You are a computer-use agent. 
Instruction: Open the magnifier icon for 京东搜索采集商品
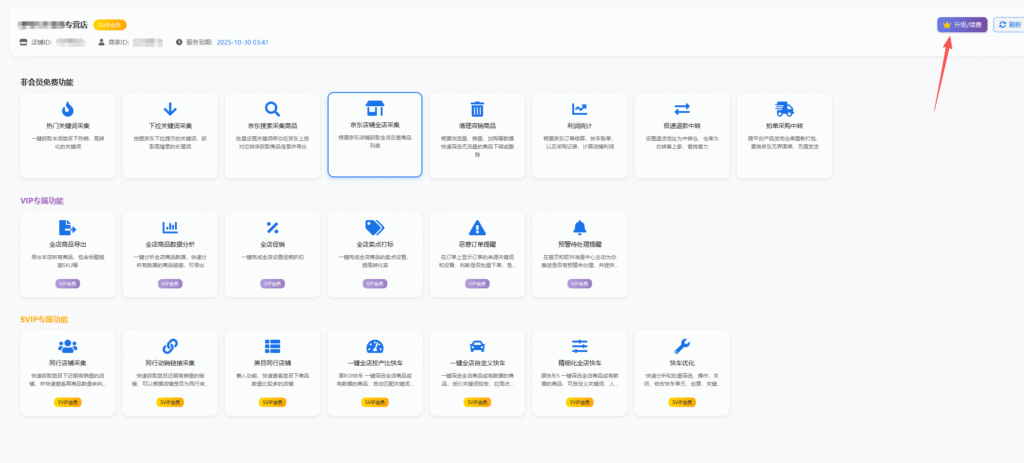pyautogui.click(x=272, y=109)
